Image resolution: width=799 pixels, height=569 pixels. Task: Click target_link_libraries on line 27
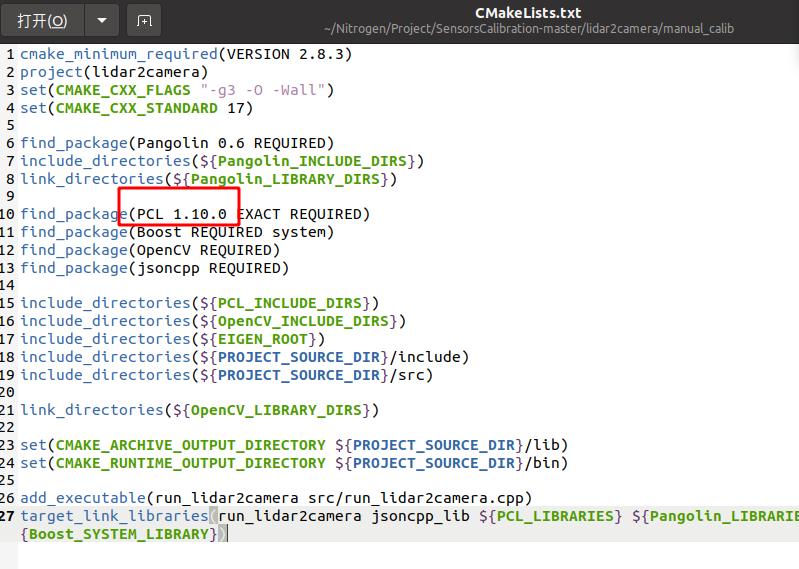(x=114, y=516)
